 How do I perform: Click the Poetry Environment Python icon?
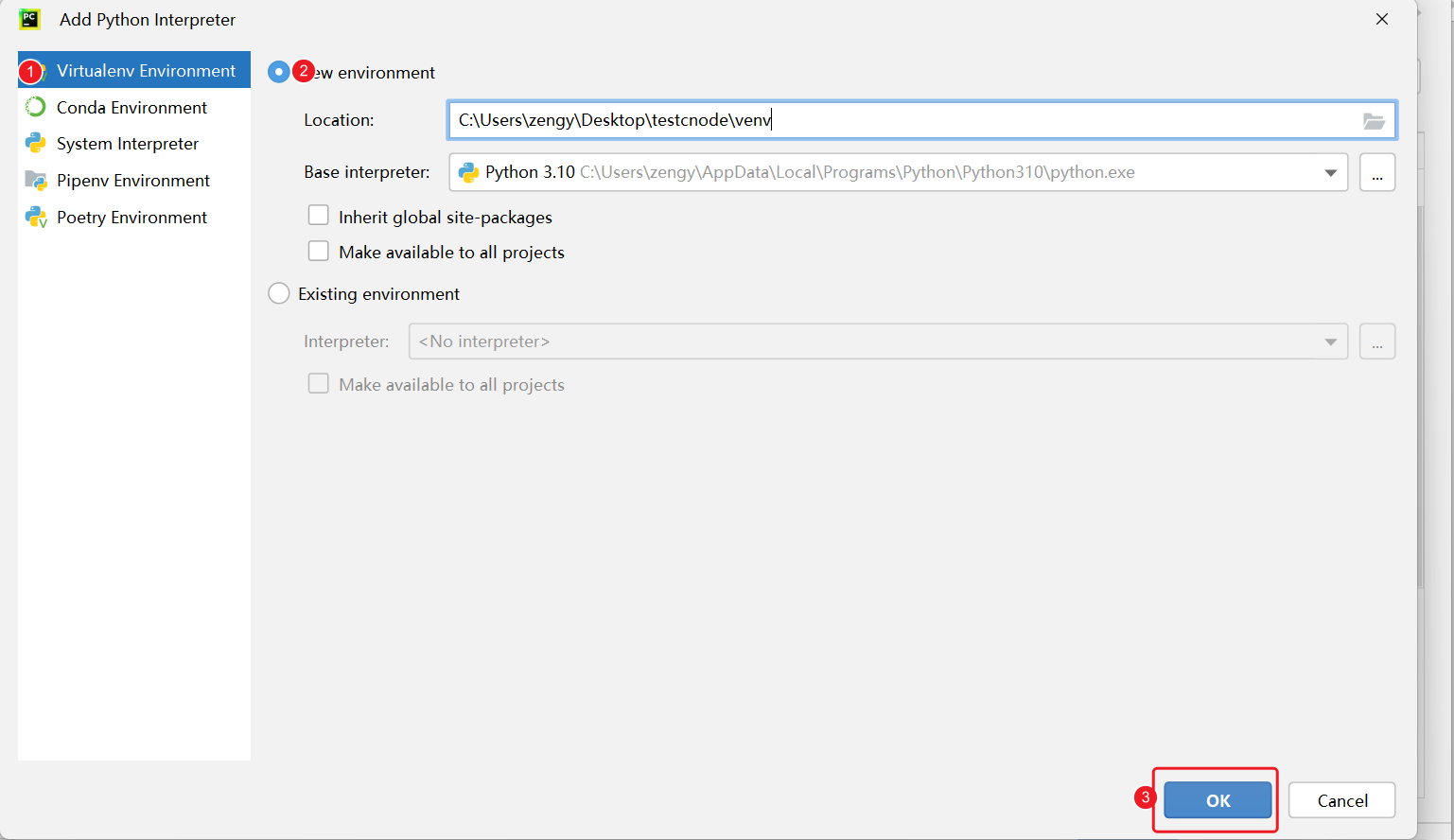pos(36,217)
